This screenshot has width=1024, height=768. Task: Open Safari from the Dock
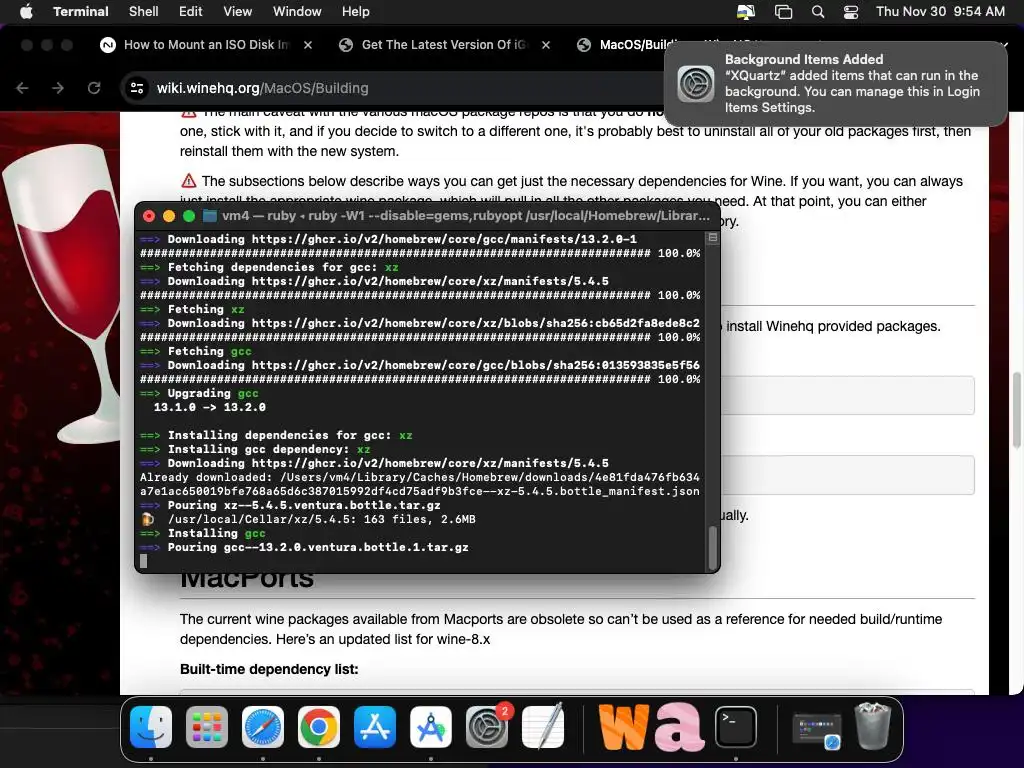click(263, 727)
